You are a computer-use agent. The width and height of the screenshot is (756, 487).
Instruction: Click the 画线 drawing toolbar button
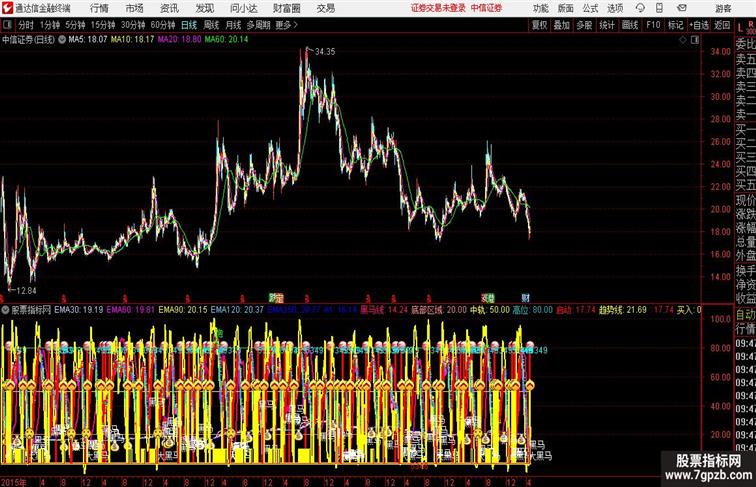[x=630, y=25]
